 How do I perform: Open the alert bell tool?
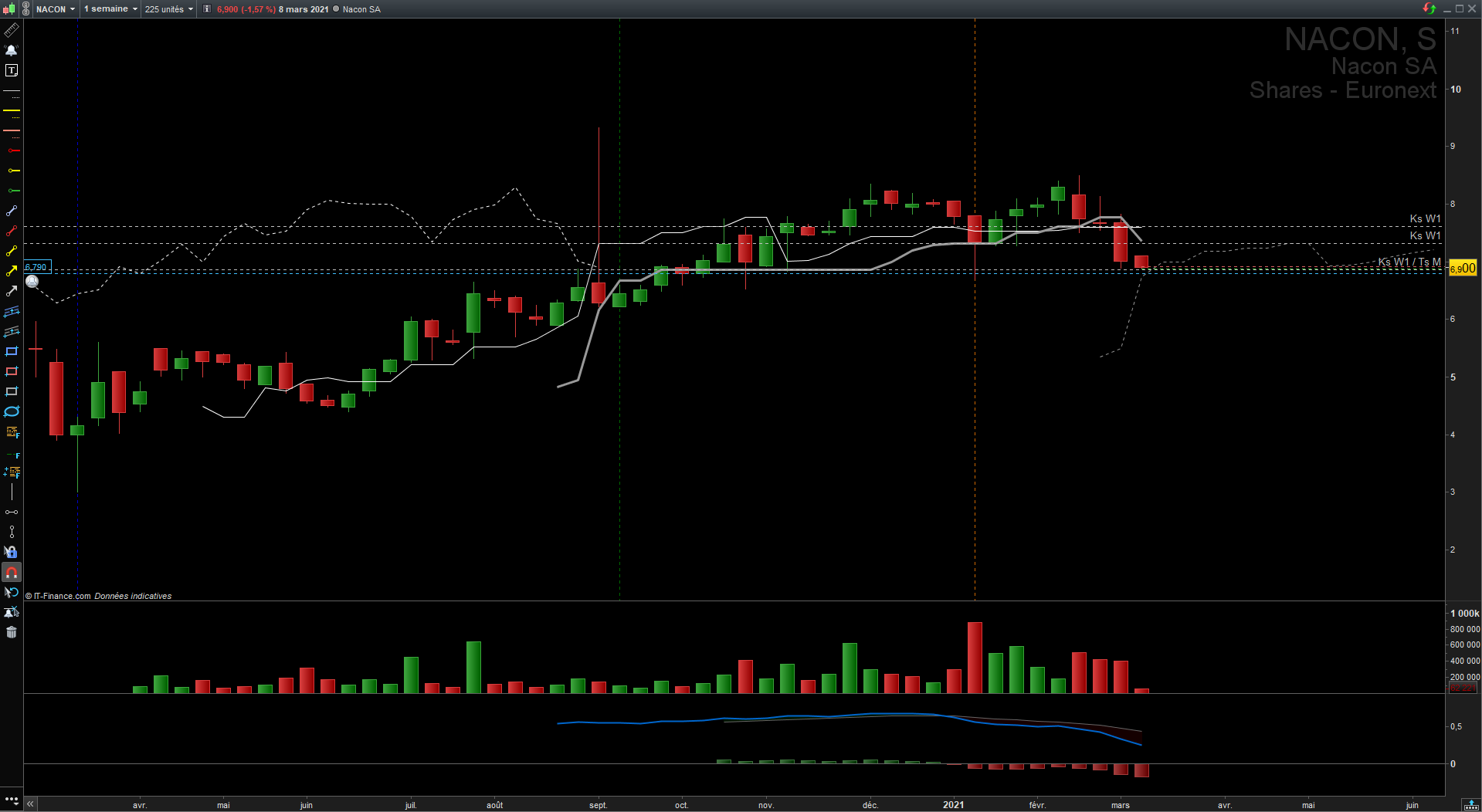[x=12, y=50]
